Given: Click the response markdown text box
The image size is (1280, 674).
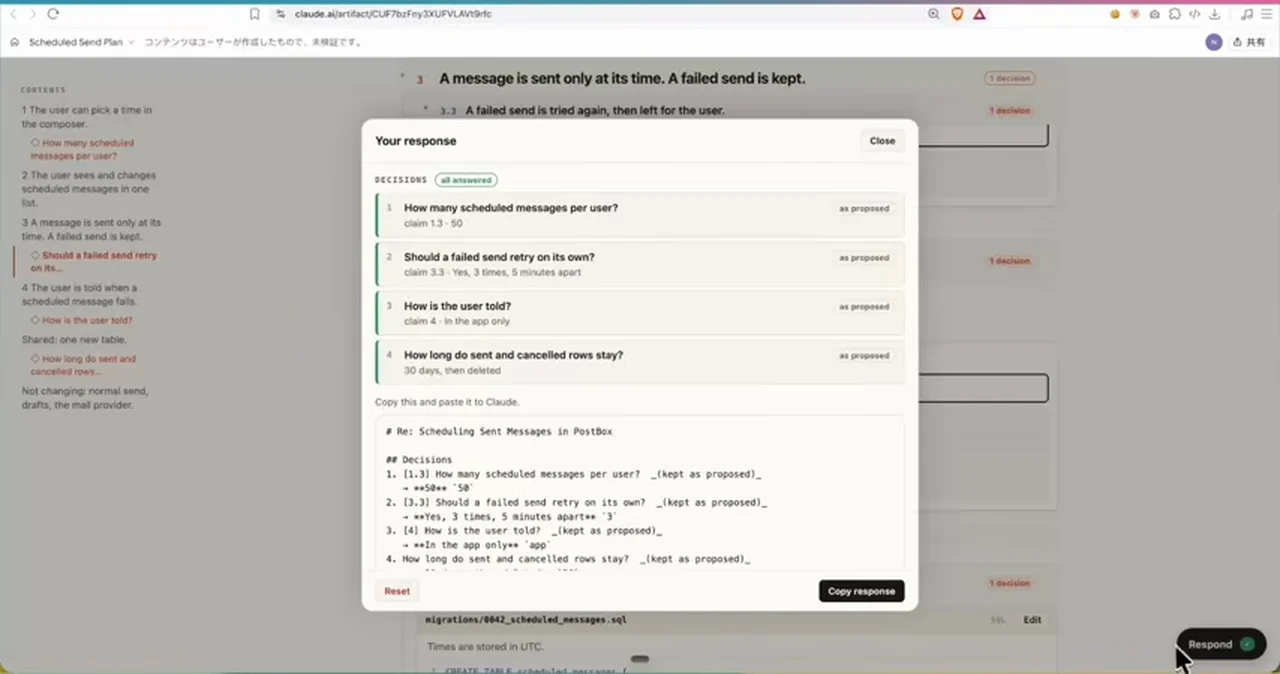Looking at the screenshot, I should tap(640, 493).
